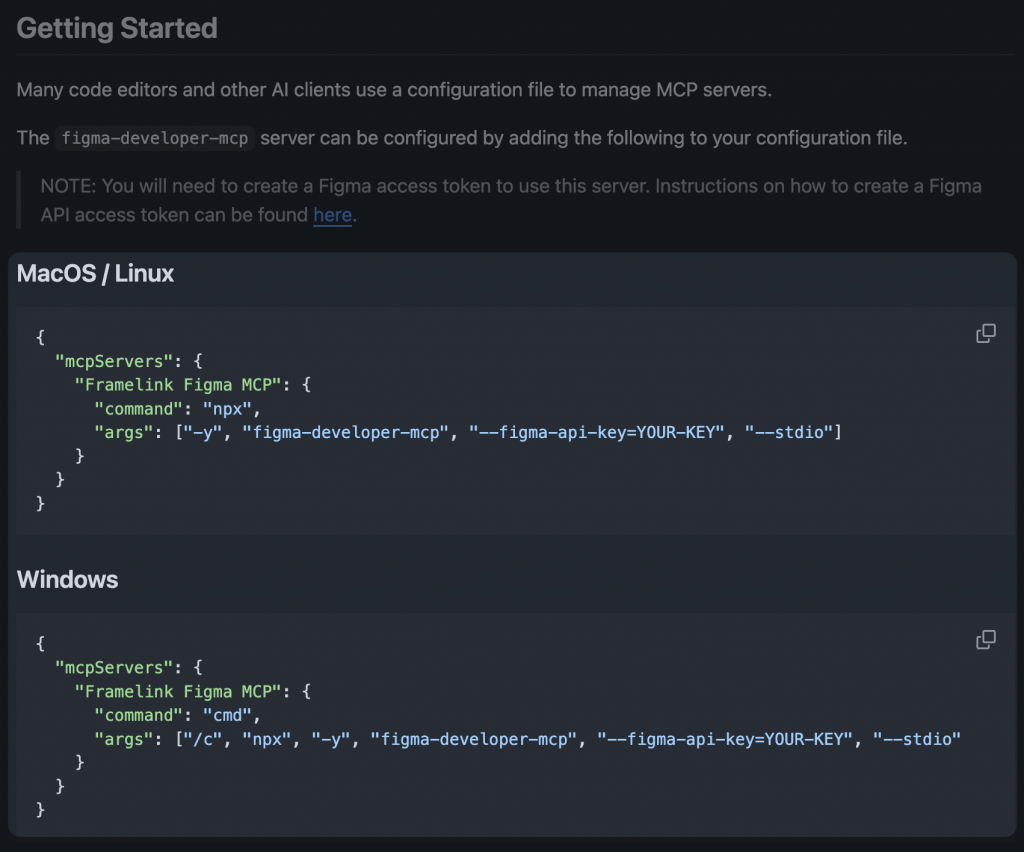Click the Windows section heading
This screenshot has height=852, width=1024.
pos(68,579)
